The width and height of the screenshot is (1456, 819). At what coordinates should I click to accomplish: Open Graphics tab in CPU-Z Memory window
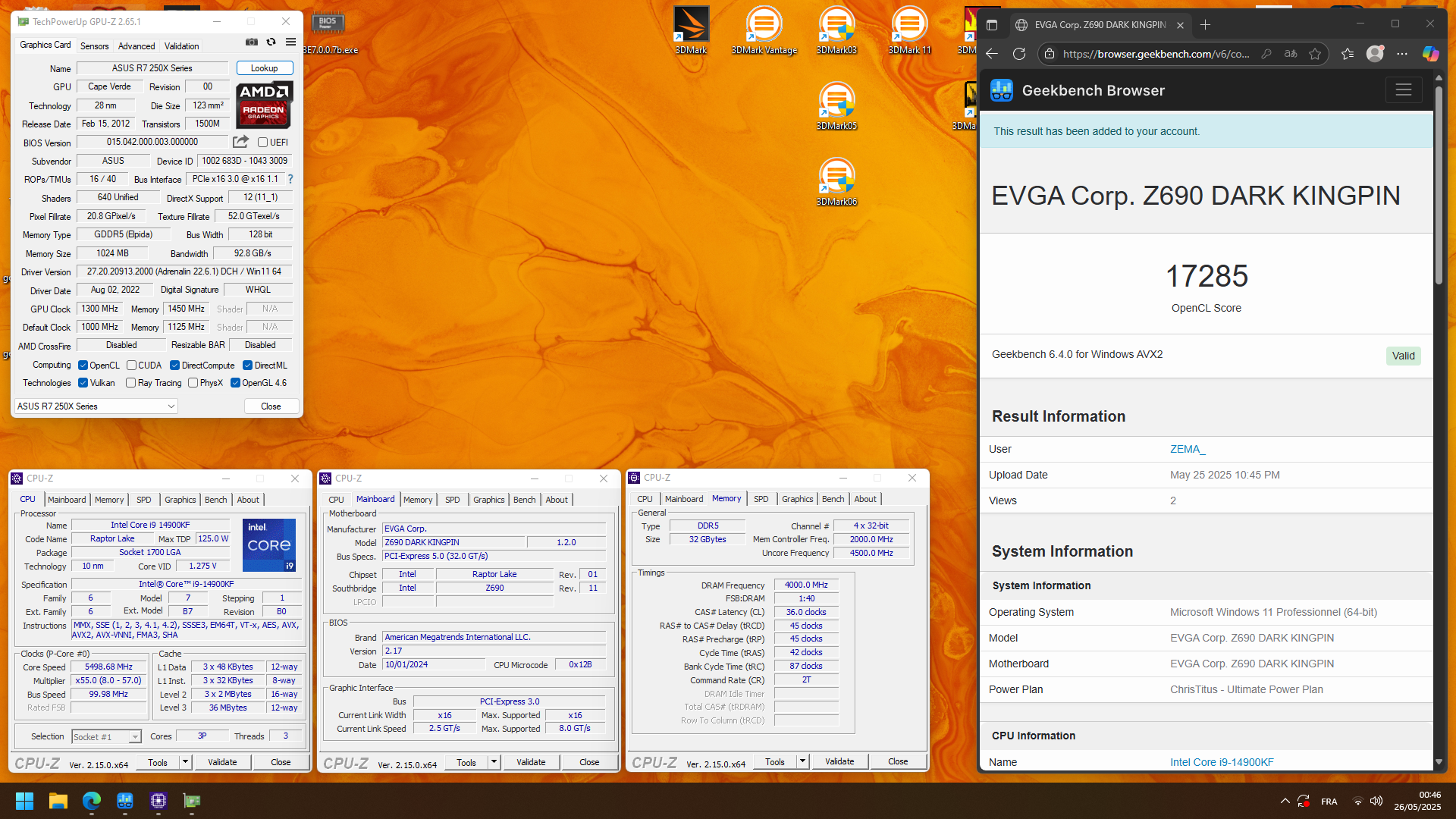point(798,499)
